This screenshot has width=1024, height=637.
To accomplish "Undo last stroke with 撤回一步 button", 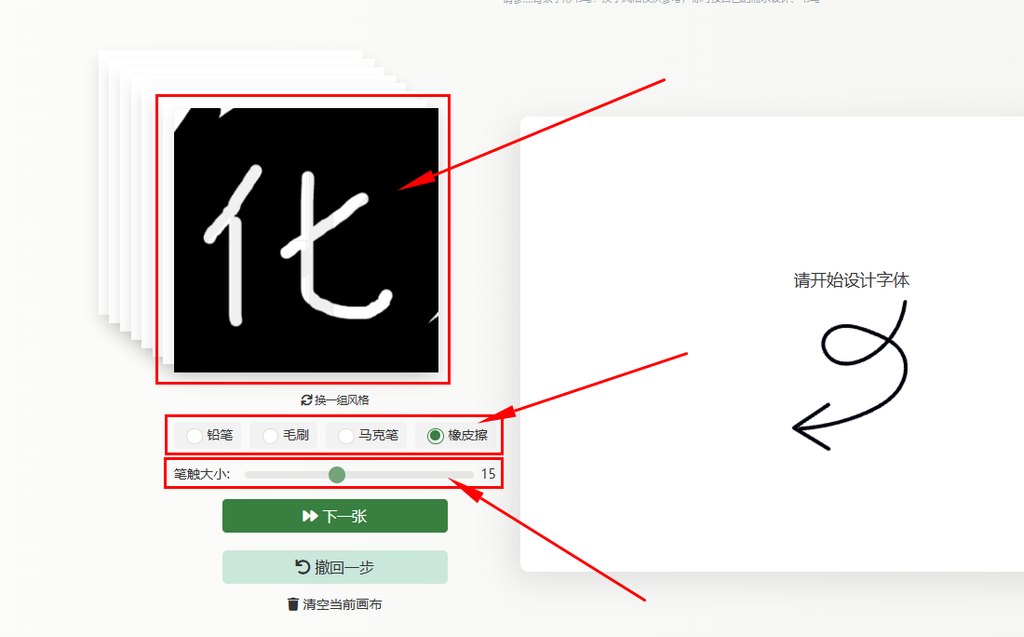I will (335, 567).
